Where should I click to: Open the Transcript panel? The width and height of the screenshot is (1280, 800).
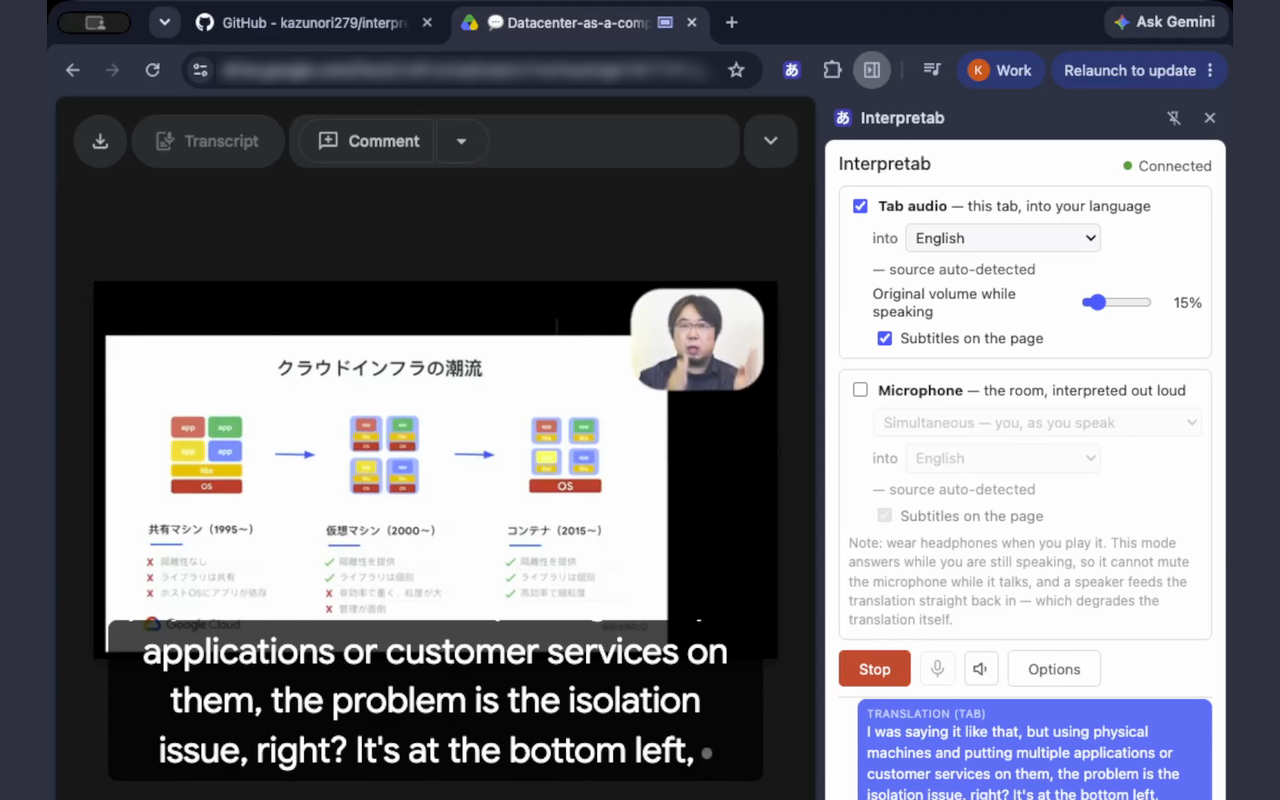click(x=208, y=141)
